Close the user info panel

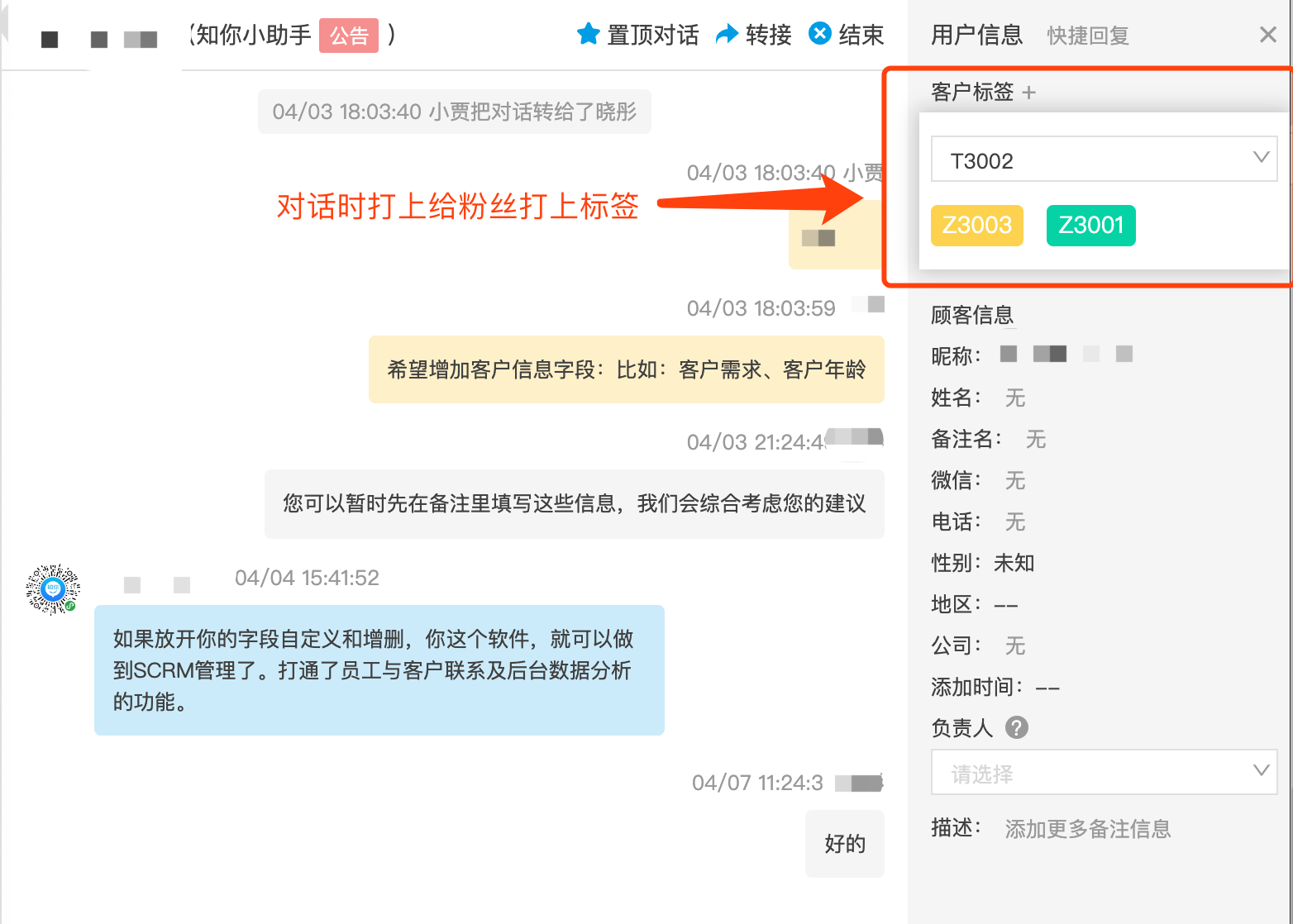coord(1267,35)
